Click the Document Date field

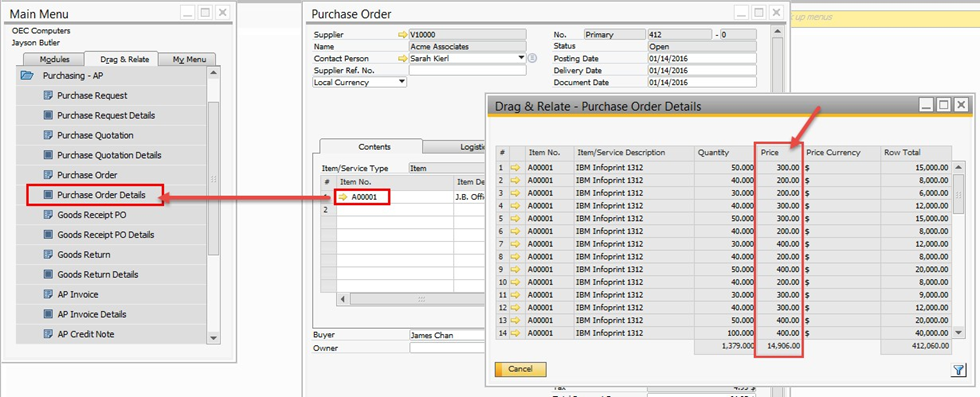click(702, 82)
